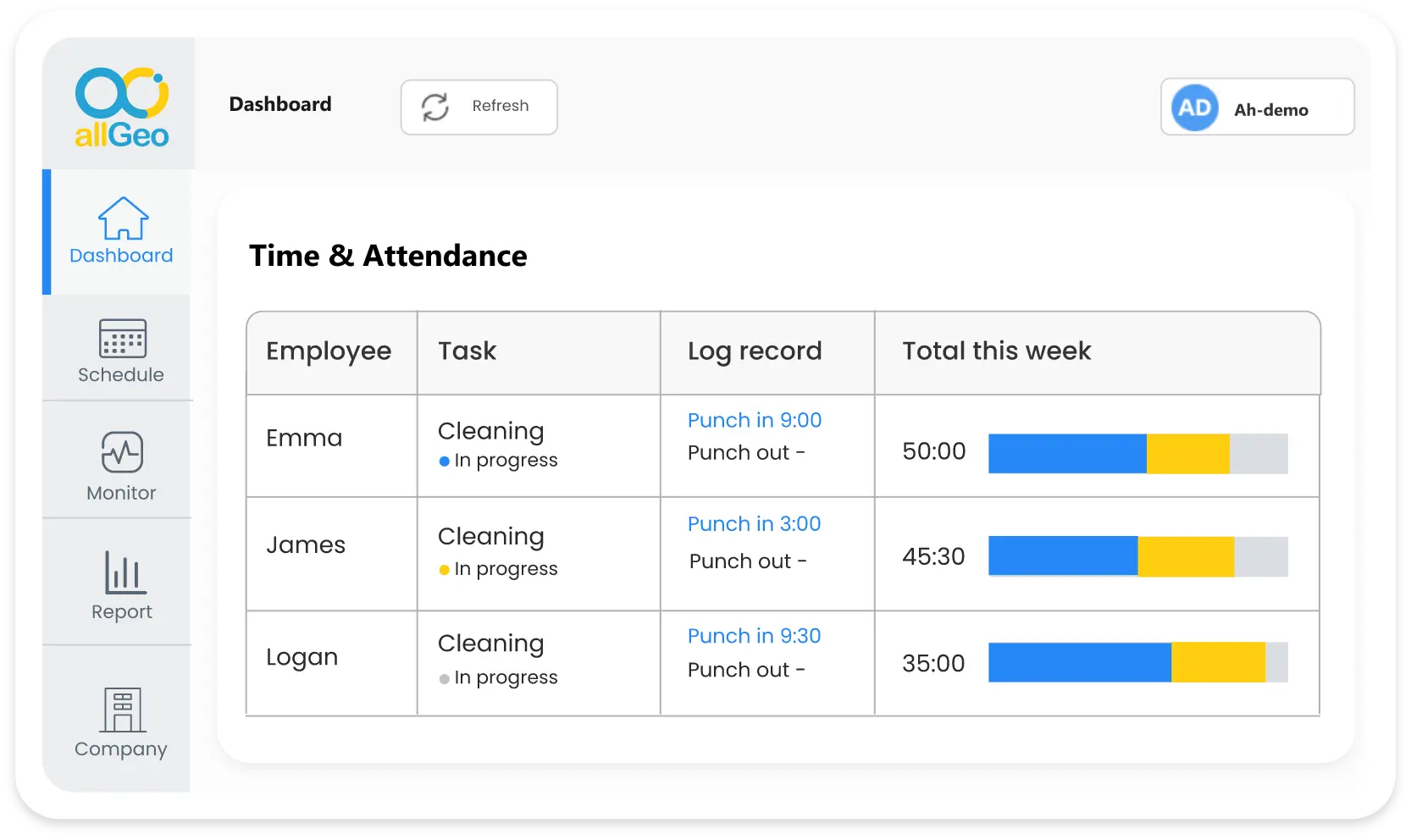The height and width of the screenshot is (840, 1411).
Task: Open the Schedule calendar icon
Action: [x=124, y=338]
